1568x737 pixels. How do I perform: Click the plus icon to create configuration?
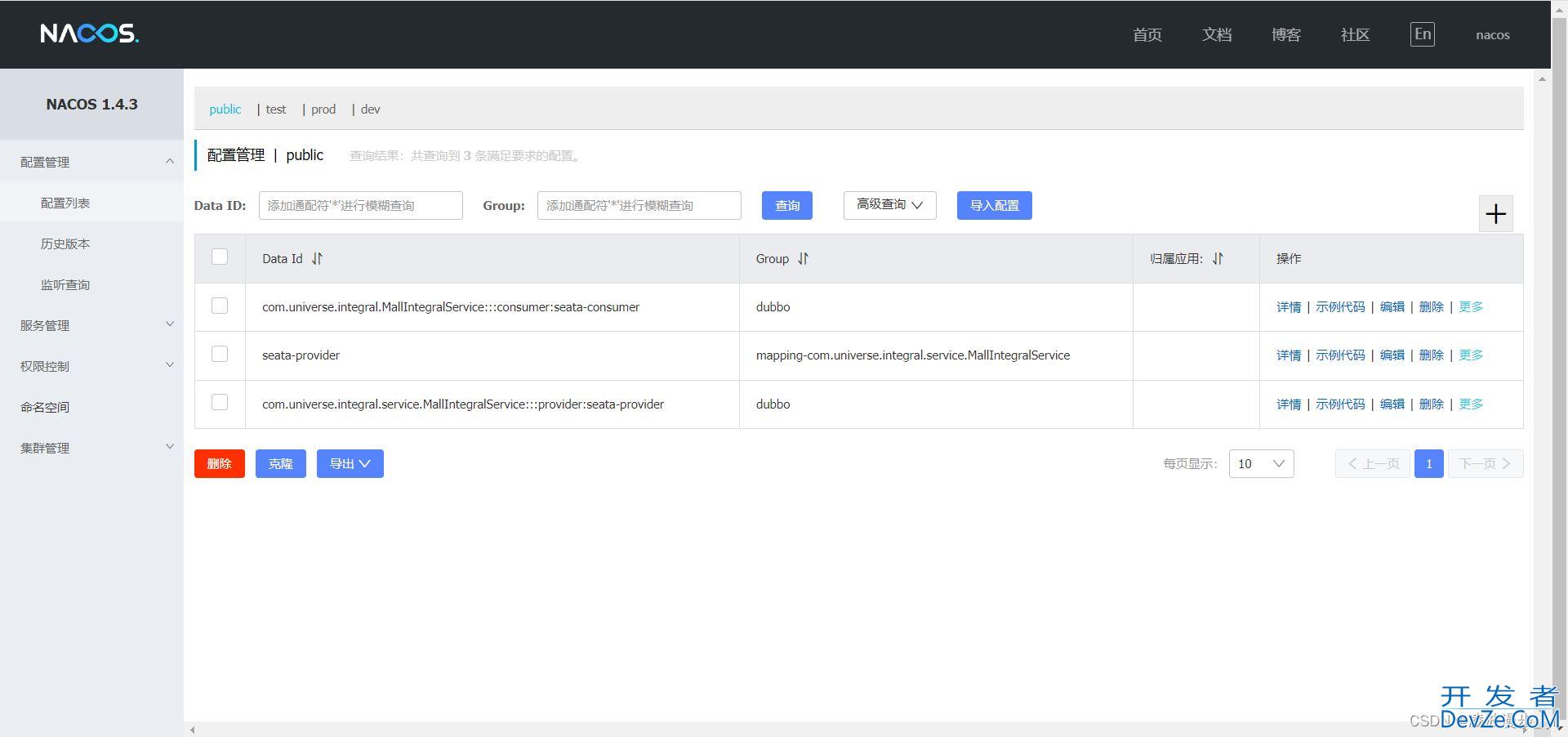(x=1496, y=214)
